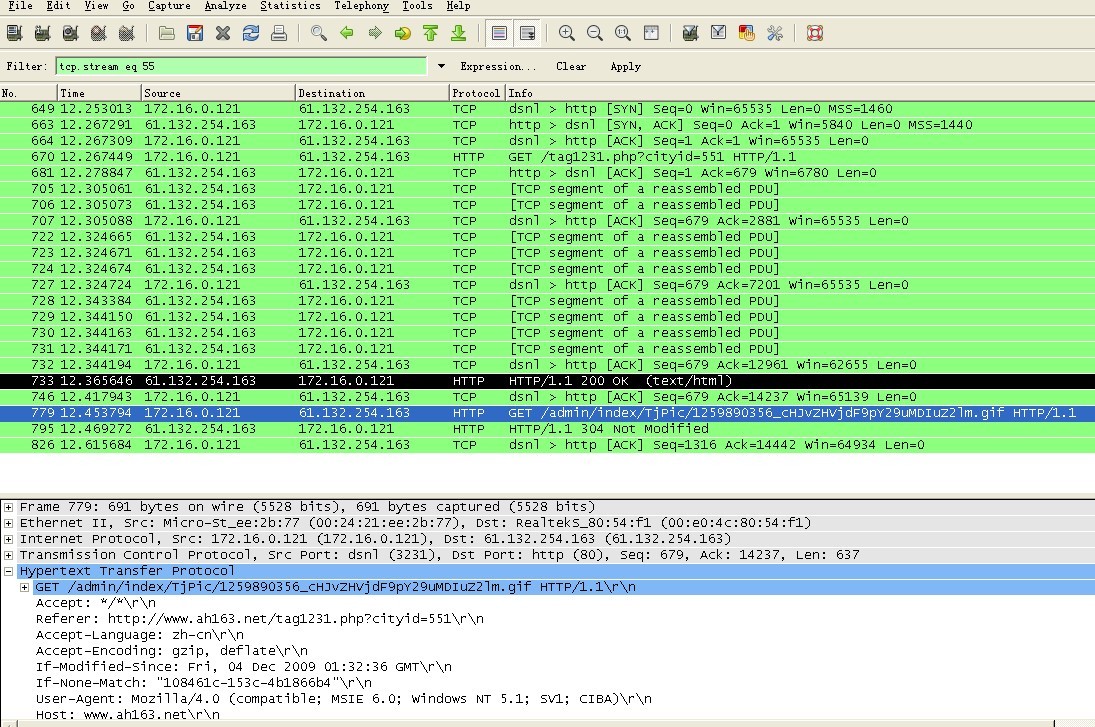Image resolution: width=1095 pixels, height=727 pixels.
Task: Reload the capture file using toolbar icon
Action: tap(251, 33)
